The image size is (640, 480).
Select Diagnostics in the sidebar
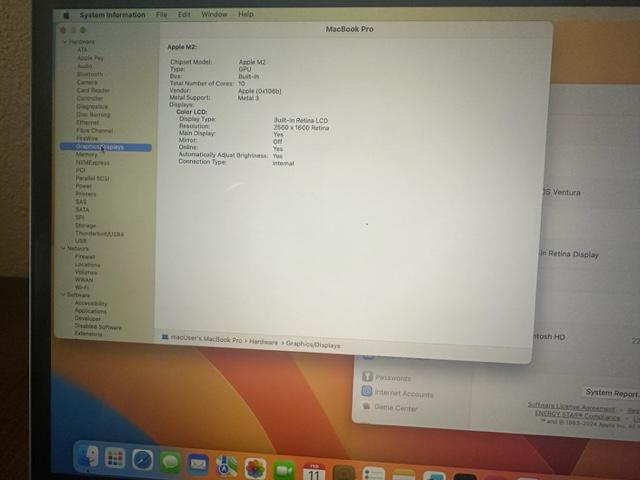pyautogui.click(x=92, y=107)
